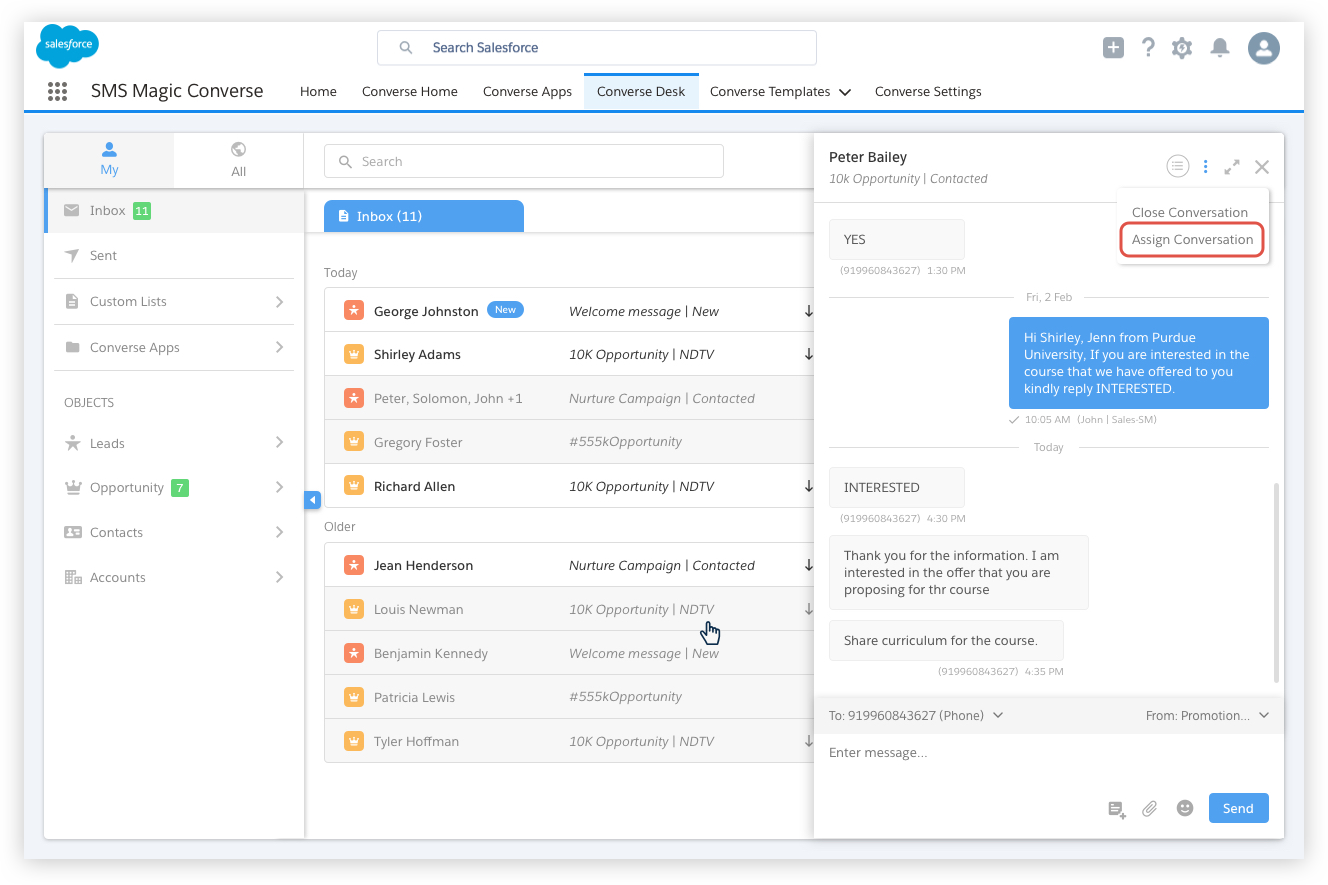Screen dimensions: 1328x885
Task: Switch to the My conversations tab
Action: point(109,159)
